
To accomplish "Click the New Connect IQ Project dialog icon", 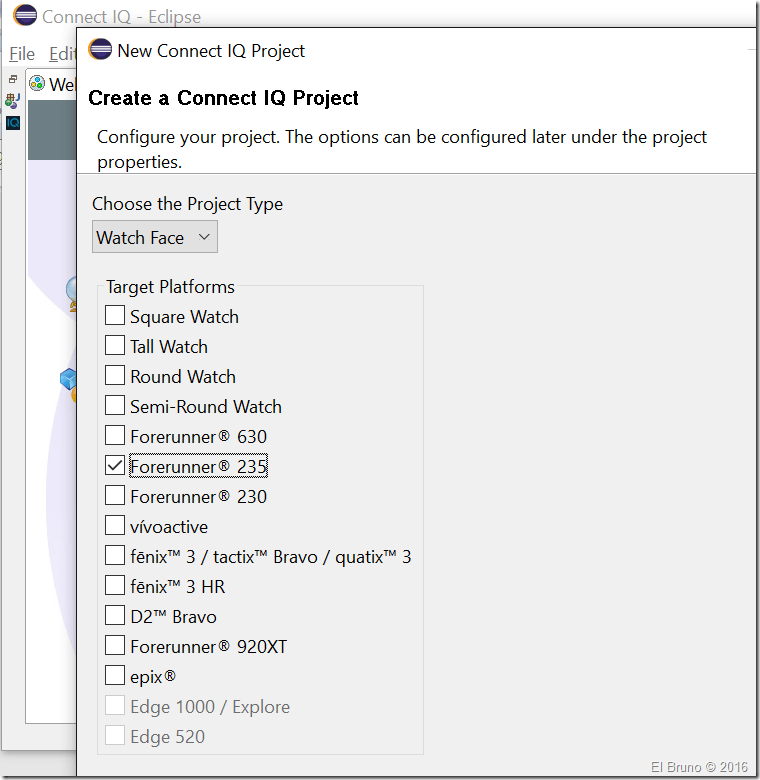I will click(x=100, y=50).
